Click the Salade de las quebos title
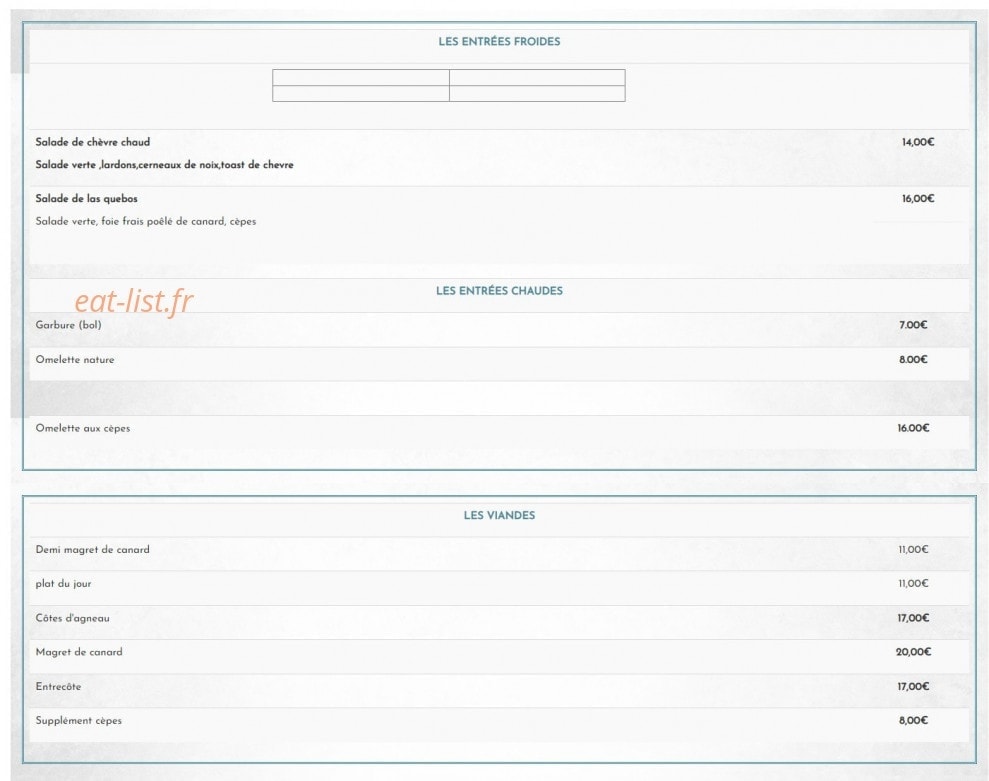989x781 pixels. [x=86, y=199]
